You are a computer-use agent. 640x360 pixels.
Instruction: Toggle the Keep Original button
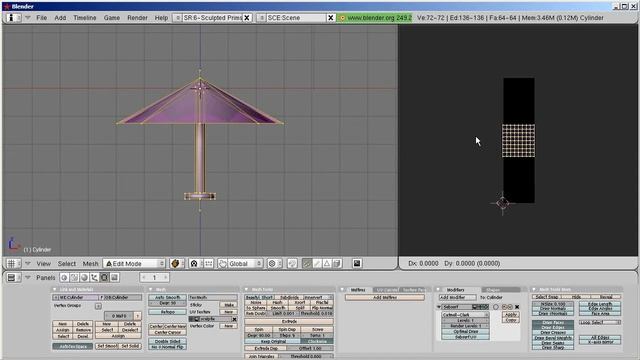(273, 341)
